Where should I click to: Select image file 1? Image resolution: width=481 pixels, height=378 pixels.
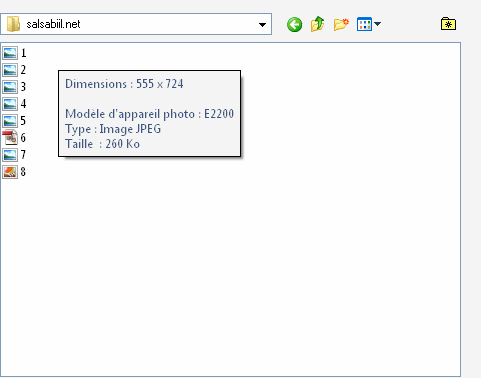click(10, 53)
